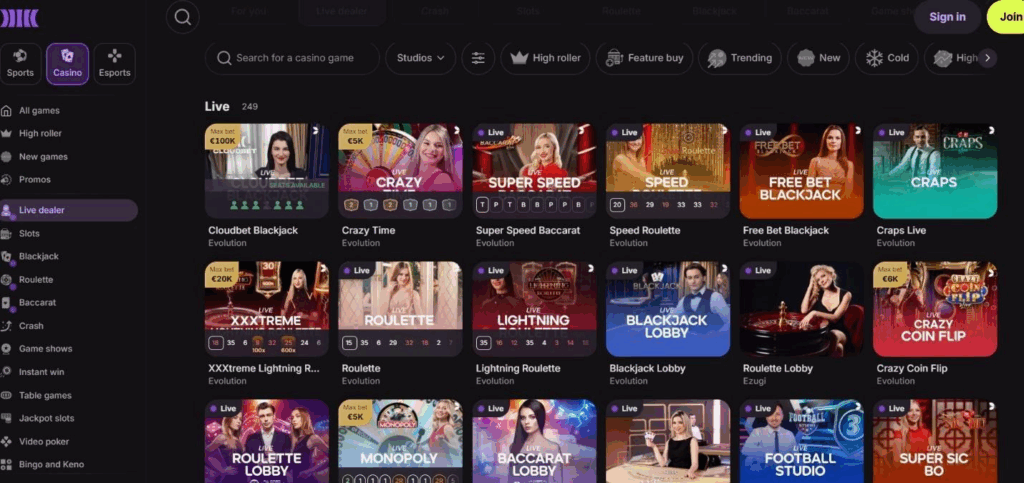Open the Blackjack Lobby game thumbnail

pos(667,309)
